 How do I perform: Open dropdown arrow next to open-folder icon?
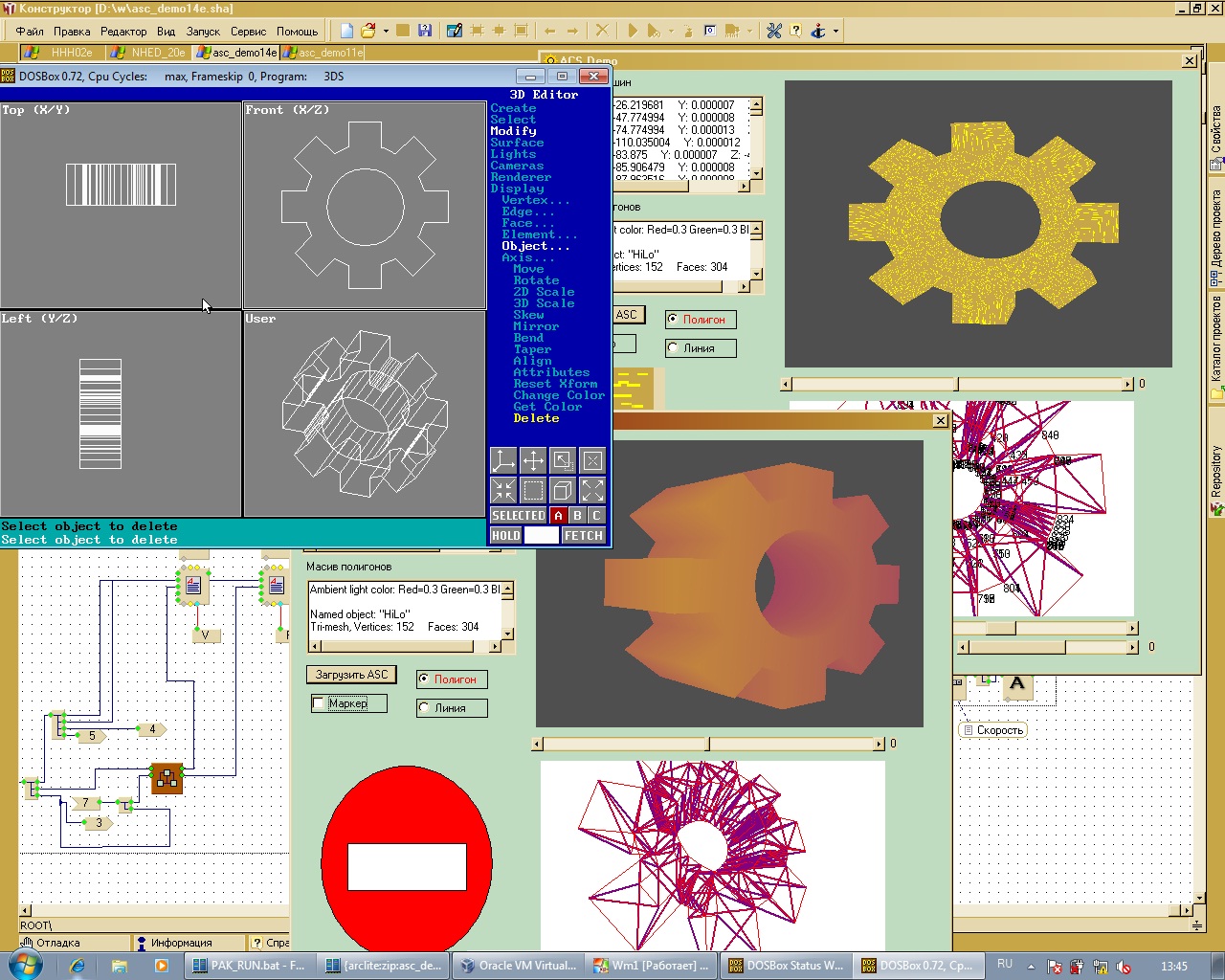[386, 31]
